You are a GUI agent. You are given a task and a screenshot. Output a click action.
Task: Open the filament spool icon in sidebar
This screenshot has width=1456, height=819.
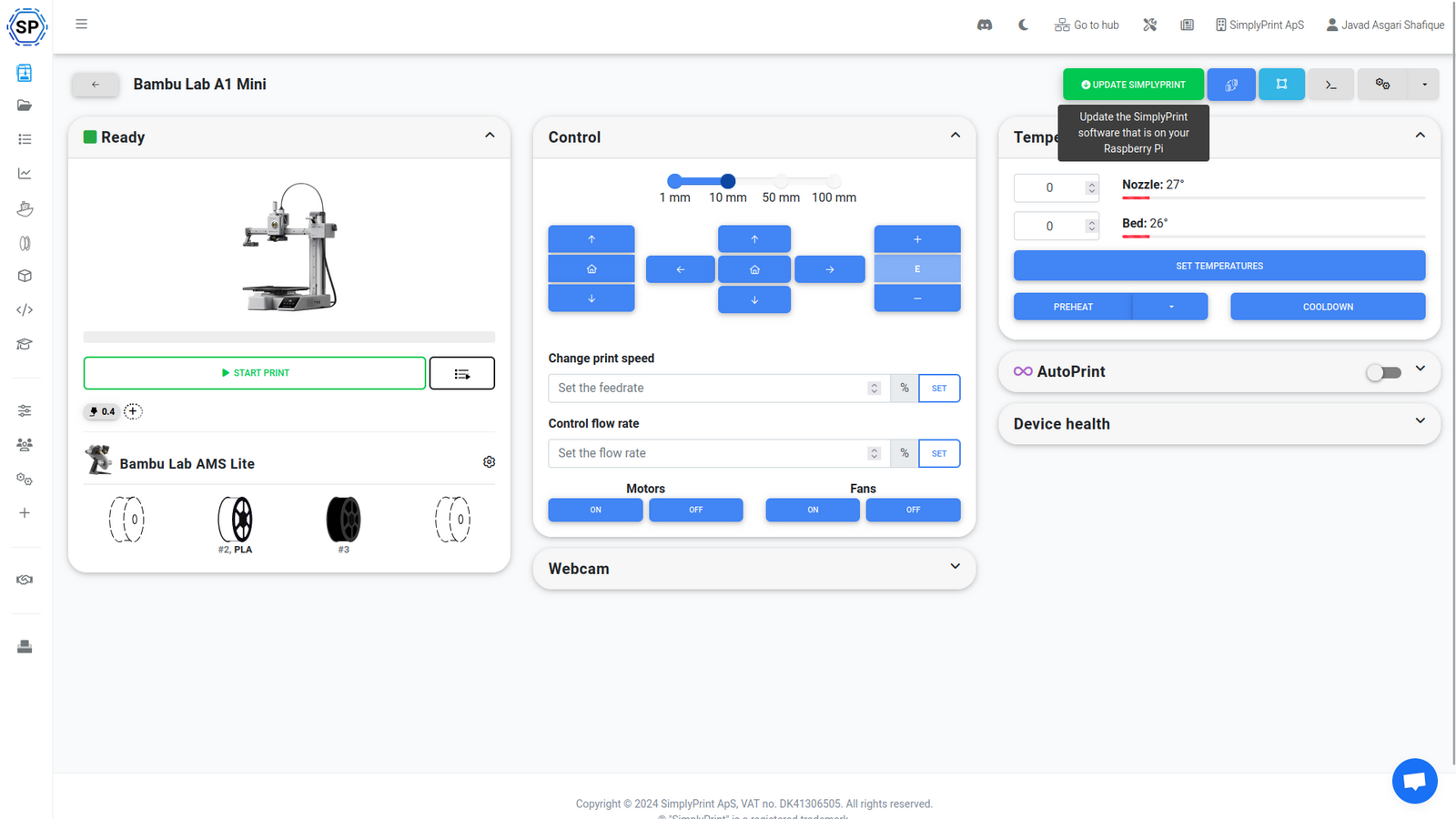tap(25, 243)
